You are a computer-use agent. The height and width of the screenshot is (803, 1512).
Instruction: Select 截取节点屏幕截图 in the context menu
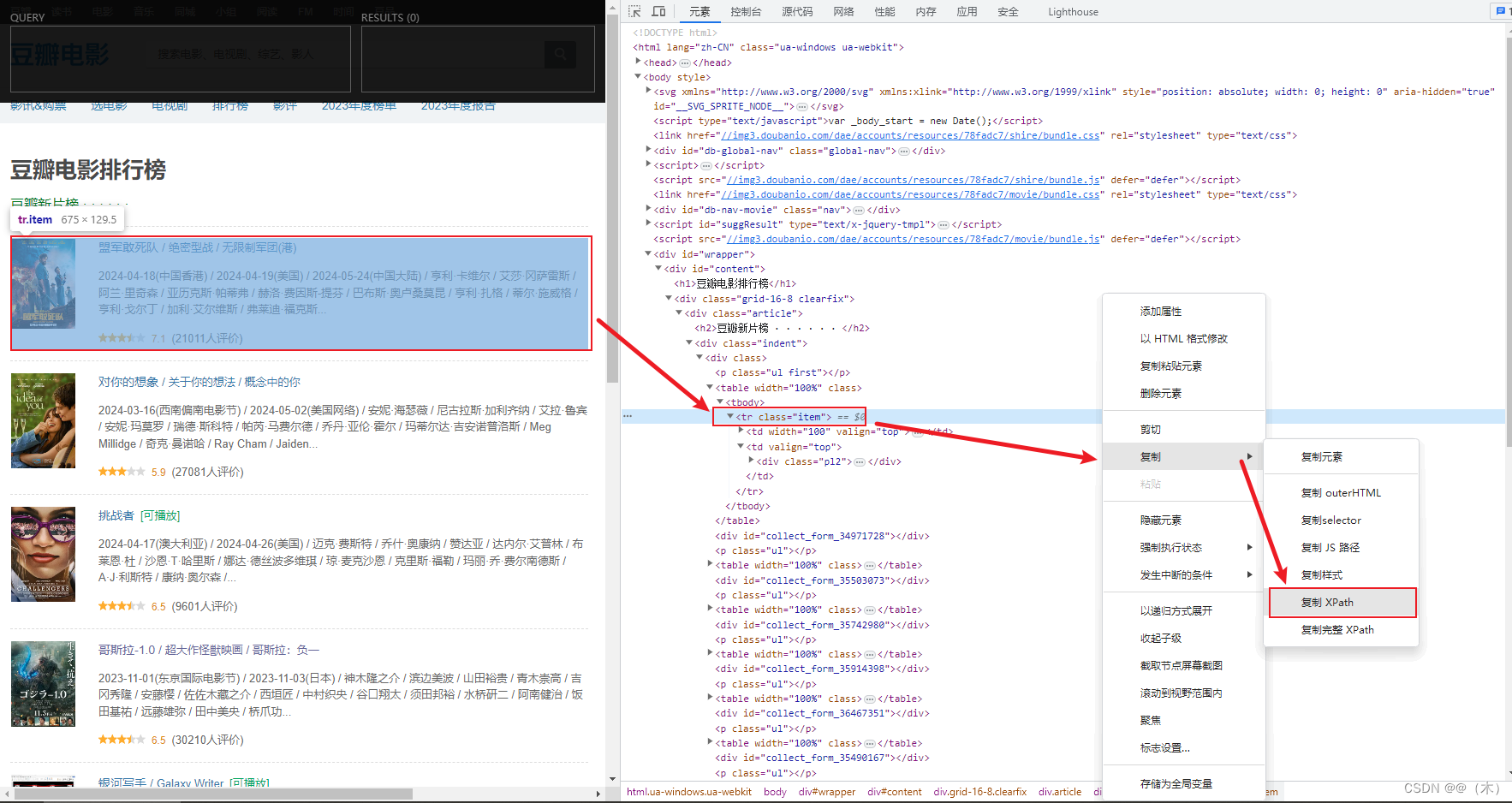coord(1184,666)
